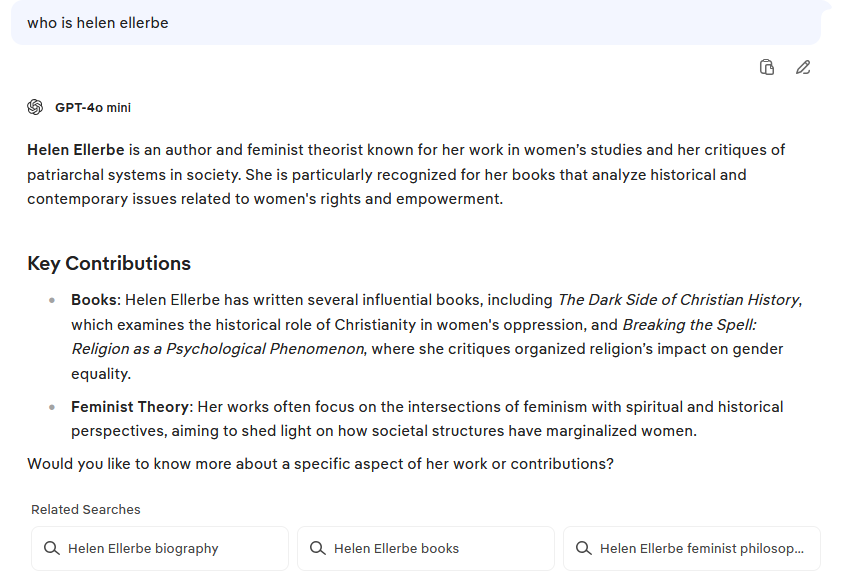
Task: Click the bold 'Books' bullet label
Action: pyautogui.click(x=94, y=300)
